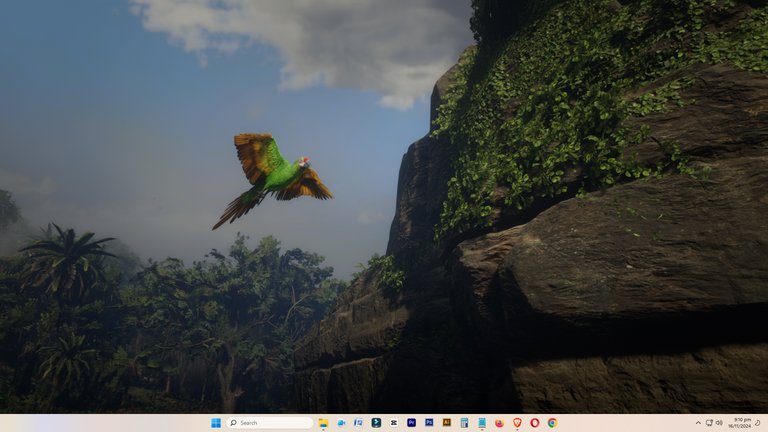Click the taskbar Search box

click(270, 423)
